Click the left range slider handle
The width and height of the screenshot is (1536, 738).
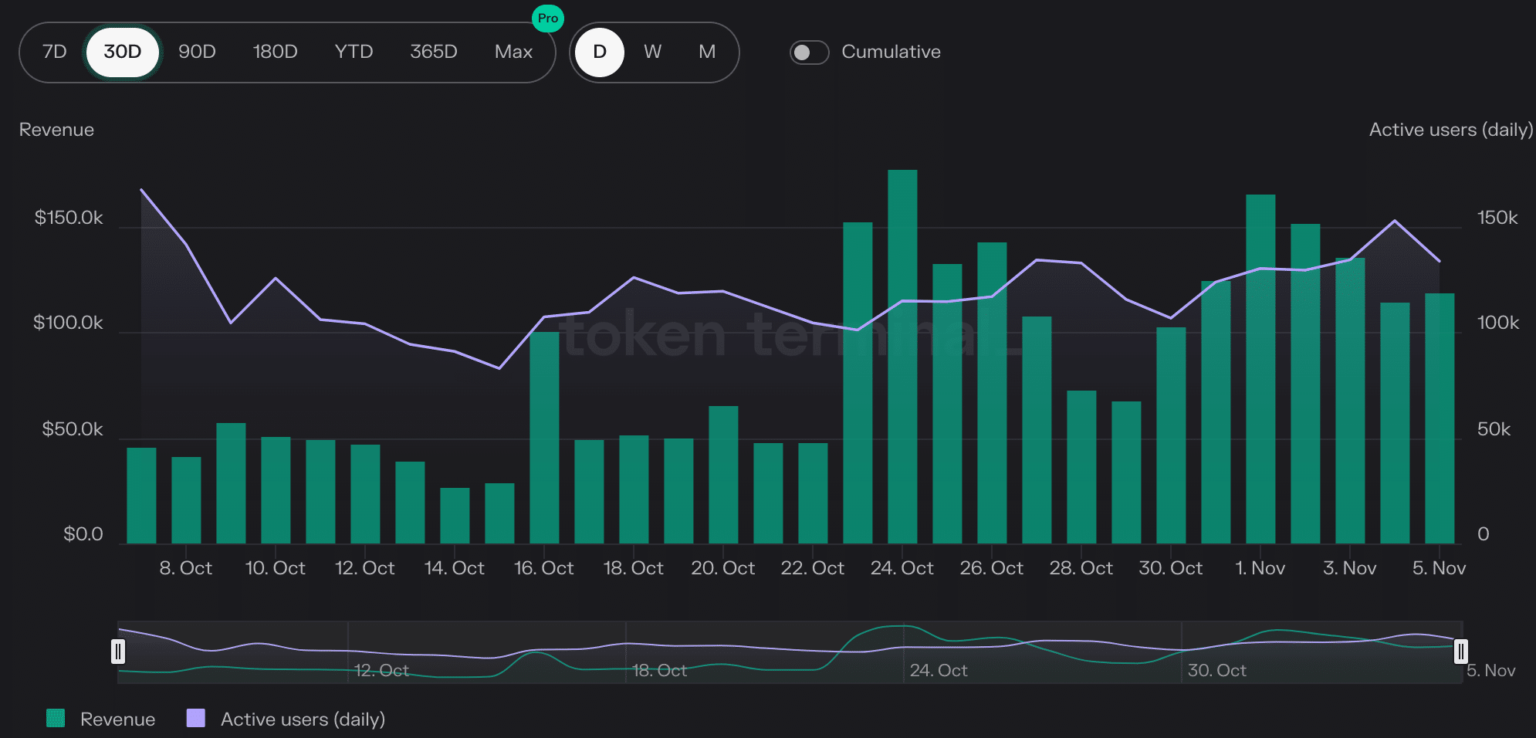(118, 652)
